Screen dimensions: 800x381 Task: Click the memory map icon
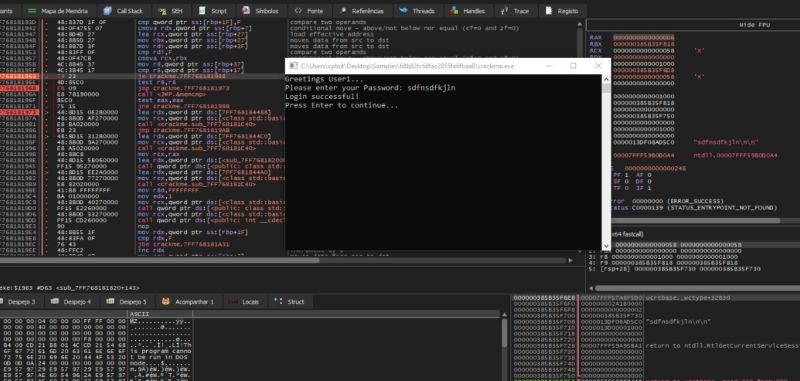click(32, 11)
